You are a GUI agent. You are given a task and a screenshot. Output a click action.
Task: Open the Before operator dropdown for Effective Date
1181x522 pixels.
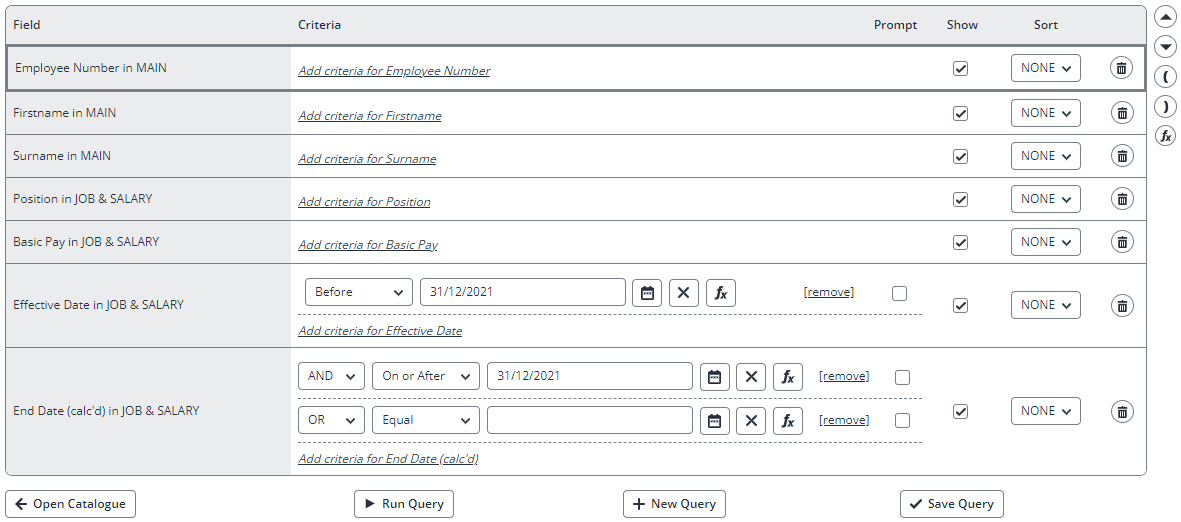pyautogui.click(x=359, y=293)
